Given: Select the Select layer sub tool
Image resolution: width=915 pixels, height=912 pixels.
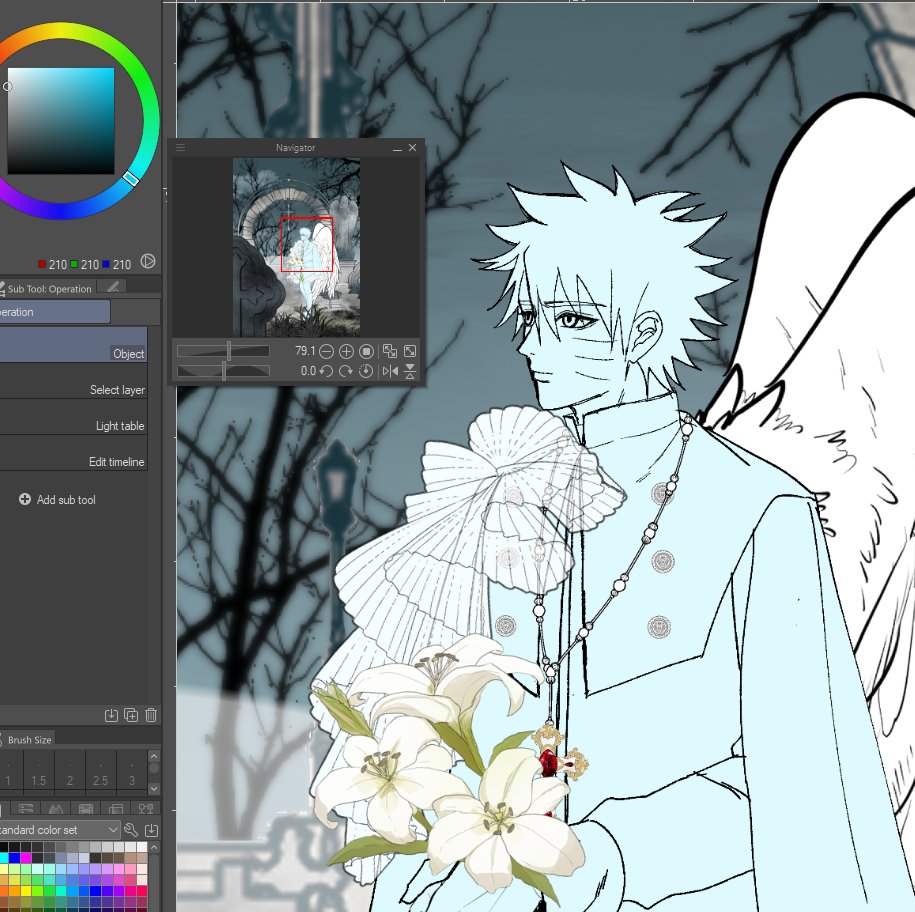Looking at the screenshot, I should coord(74,381).
